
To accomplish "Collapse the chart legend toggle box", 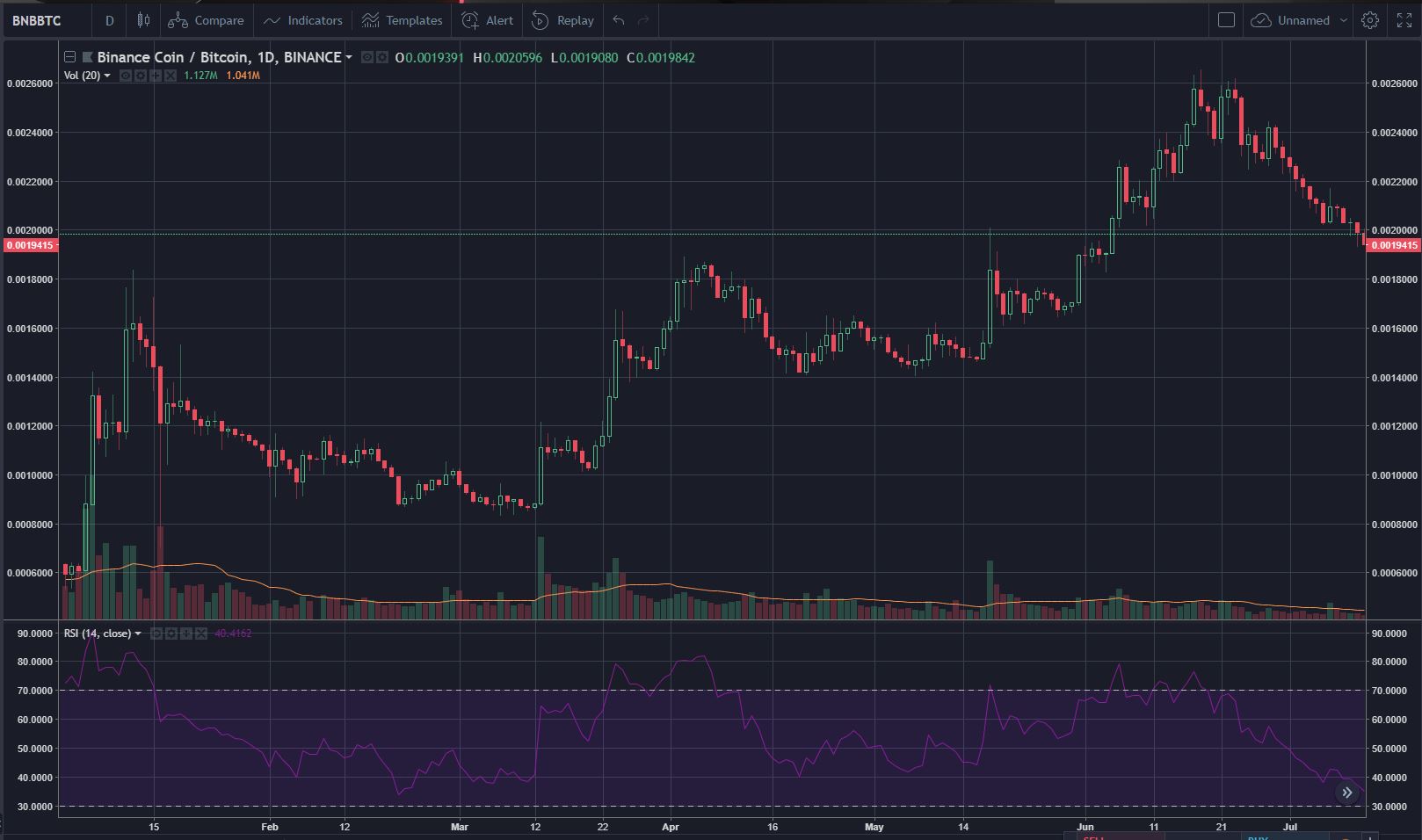I will 69,57.
